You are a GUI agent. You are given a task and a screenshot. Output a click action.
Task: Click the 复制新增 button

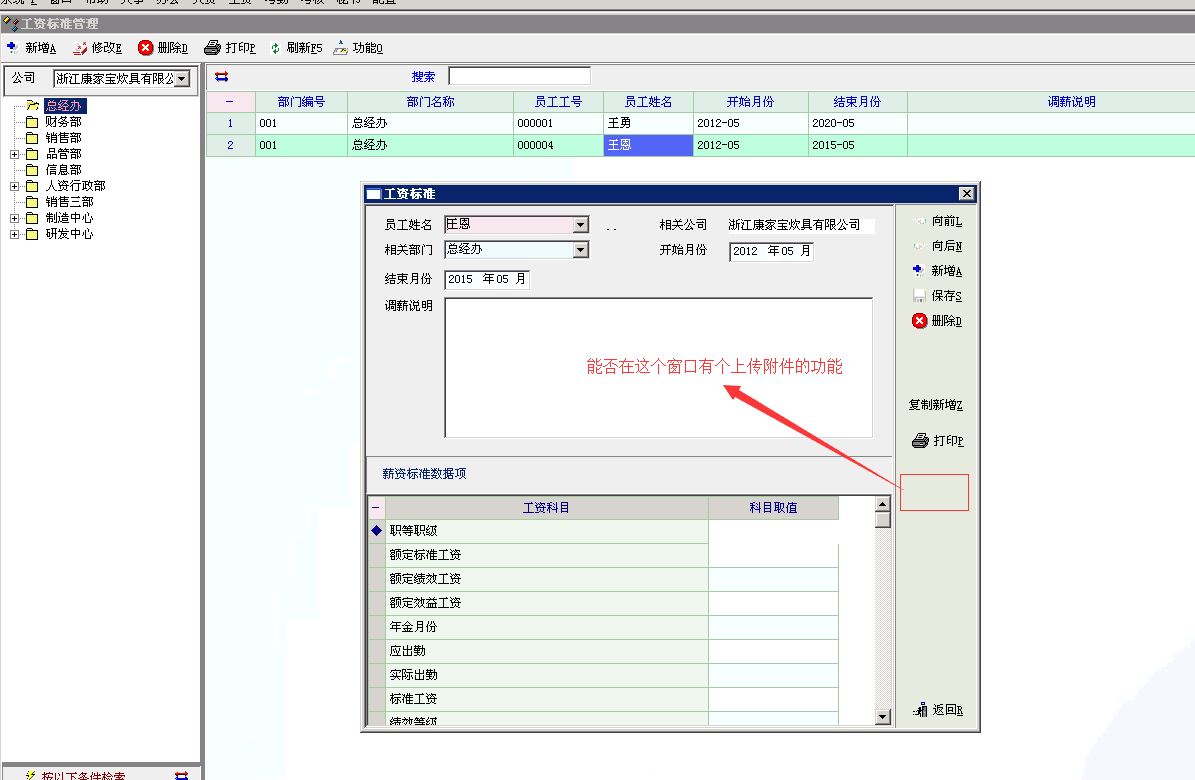(x=935, y=405)
